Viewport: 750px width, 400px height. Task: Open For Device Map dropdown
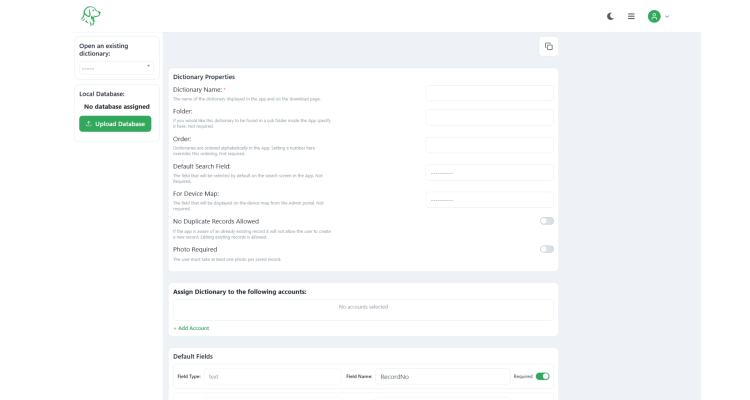pyautogui.click(x=489, y=200)
